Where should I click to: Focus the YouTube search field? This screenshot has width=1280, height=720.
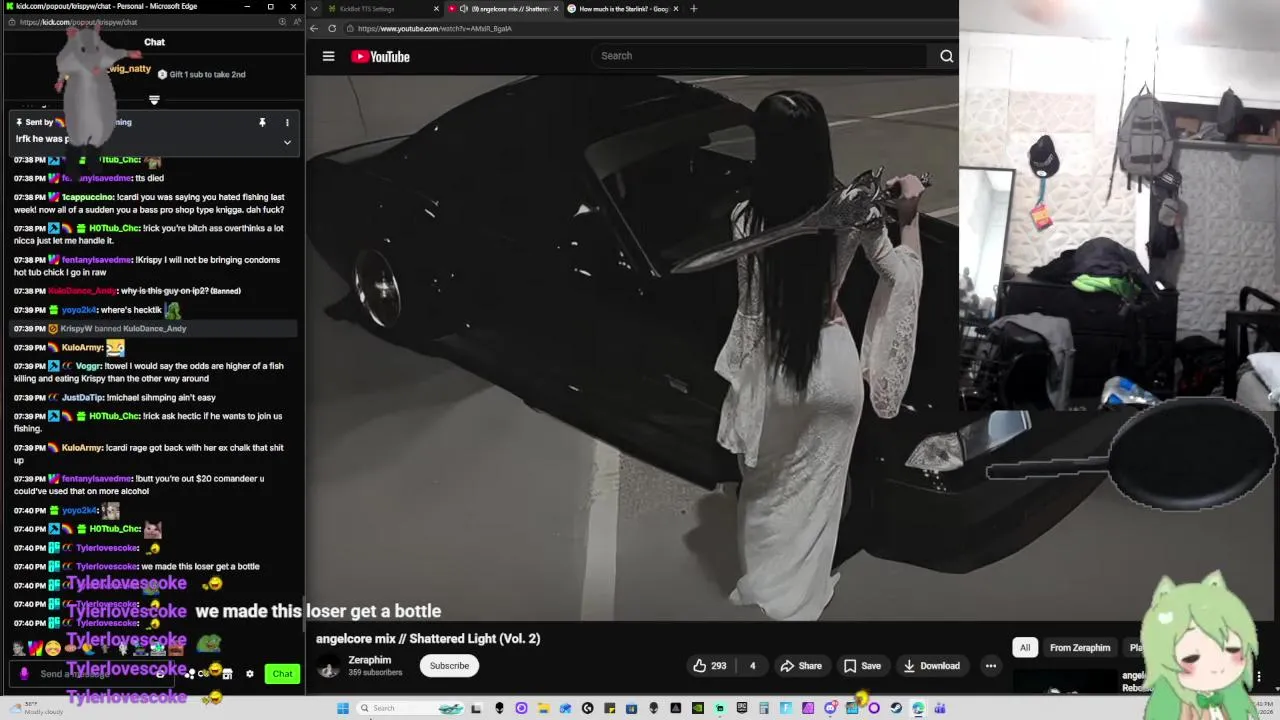[x=760, y=56]
